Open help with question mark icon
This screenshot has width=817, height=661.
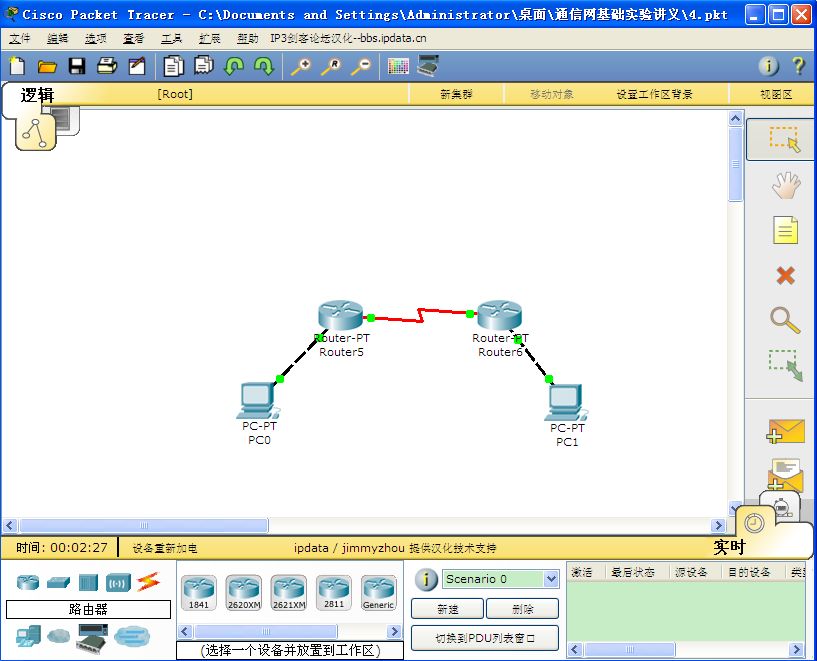tap(798, 66)
